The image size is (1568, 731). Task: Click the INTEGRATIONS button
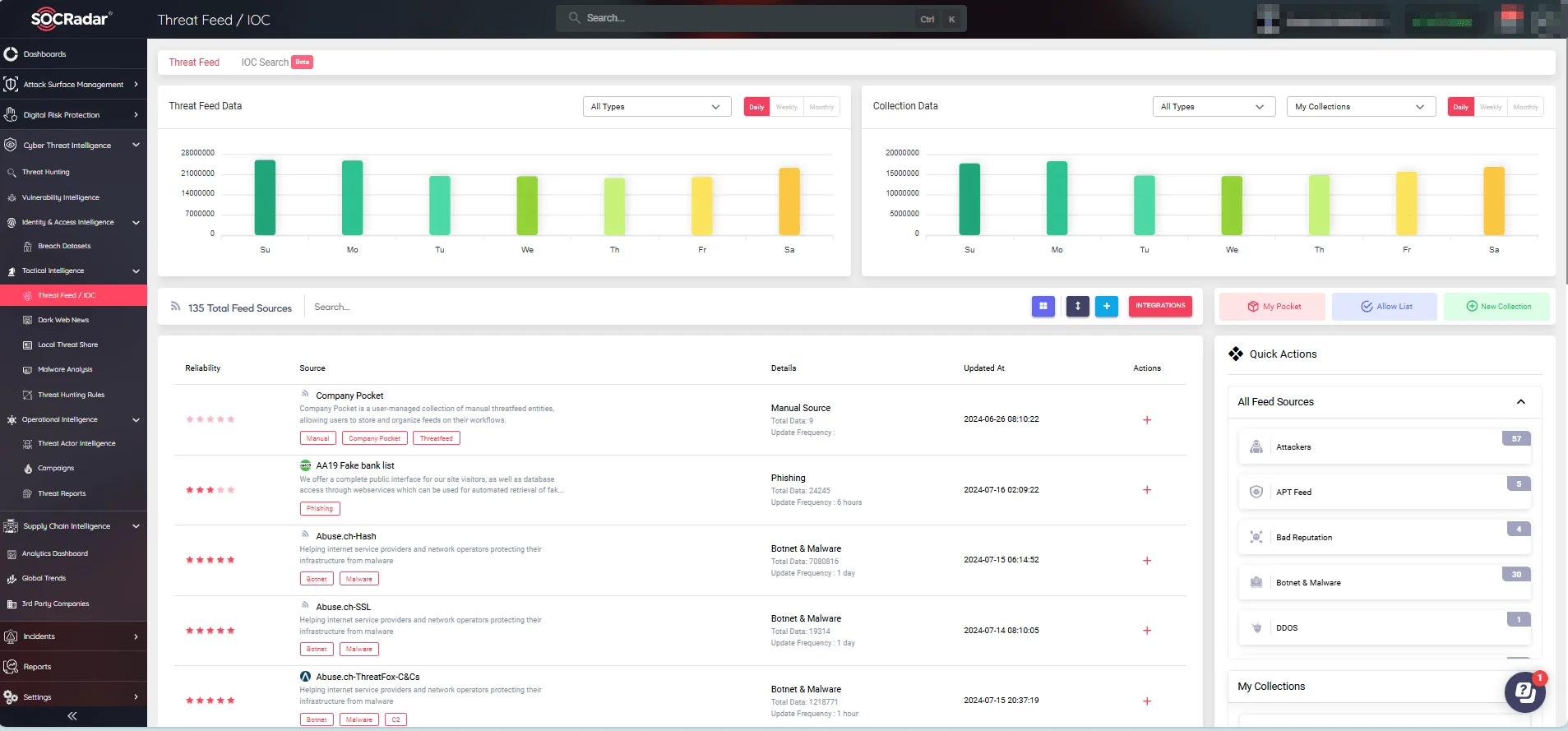tap(1160, 306)
